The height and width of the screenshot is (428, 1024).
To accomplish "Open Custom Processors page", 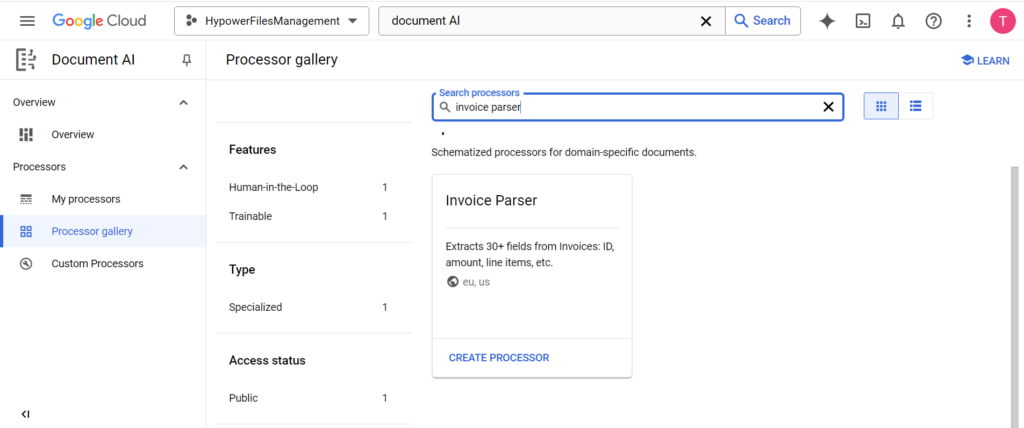I will (x=97, y=264).
